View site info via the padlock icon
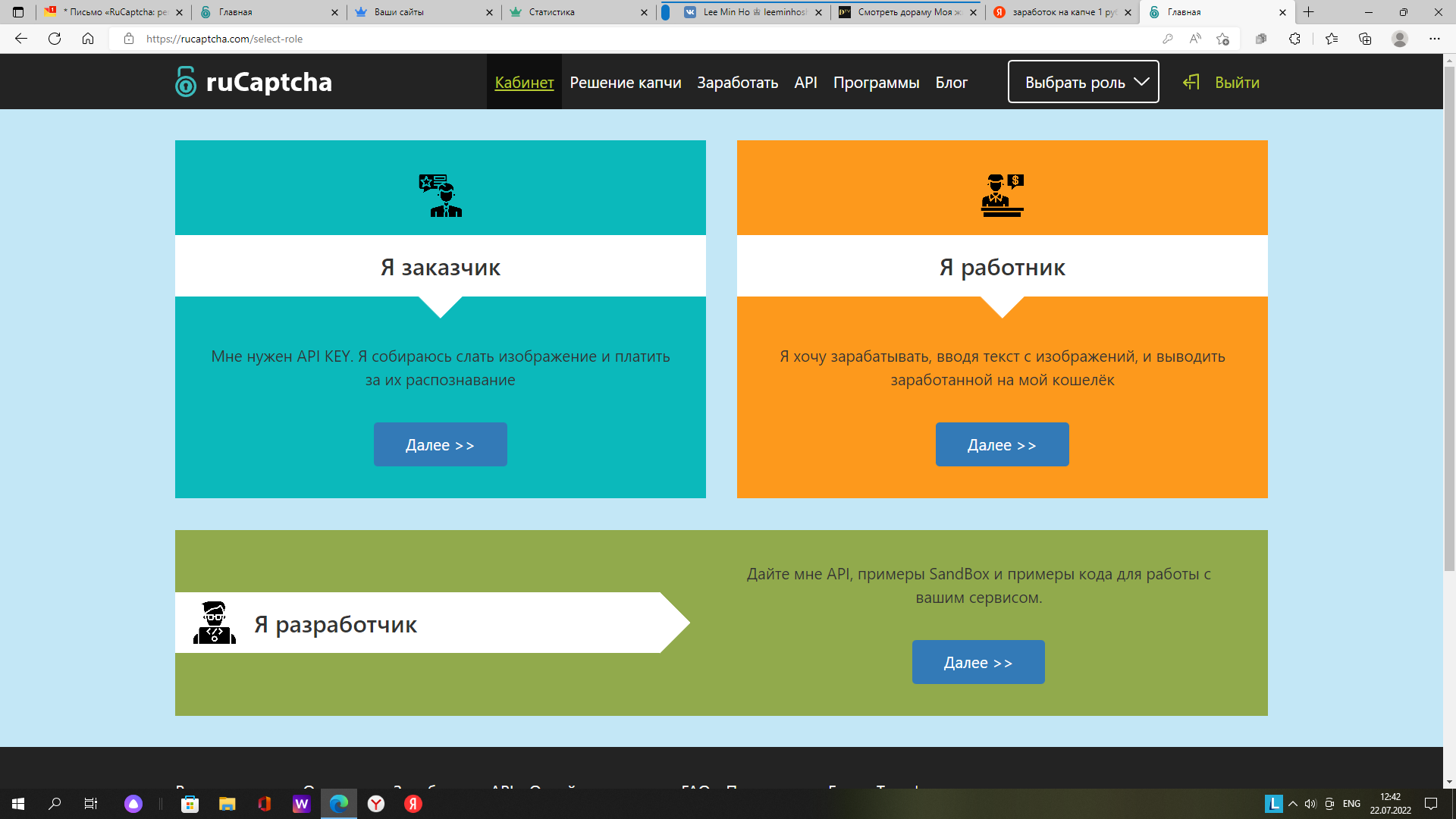The height and width of the screenshot is (819, 1456). [x=129, y=39]
